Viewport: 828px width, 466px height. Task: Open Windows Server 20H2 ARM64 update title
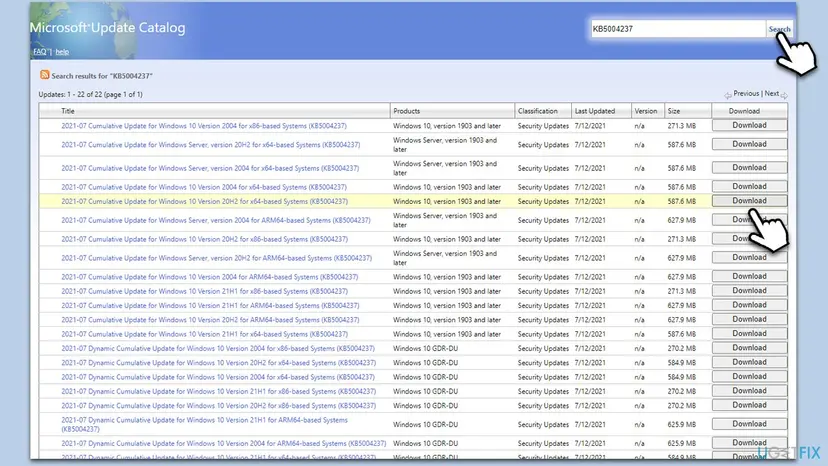click(217, 258)
